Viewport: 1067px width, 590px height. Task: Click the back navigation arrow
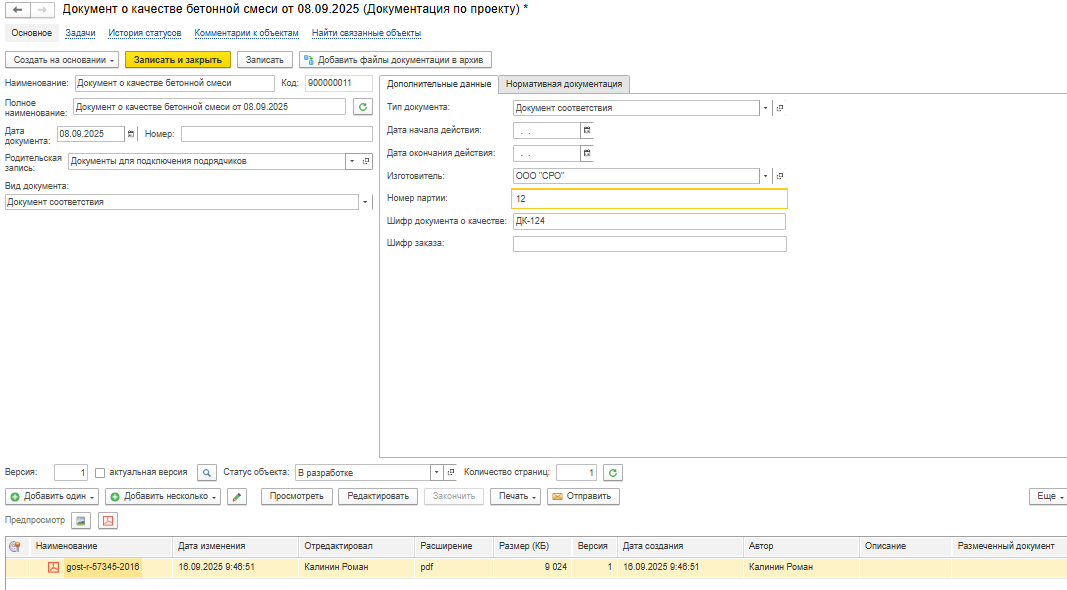tap(18, 9)
